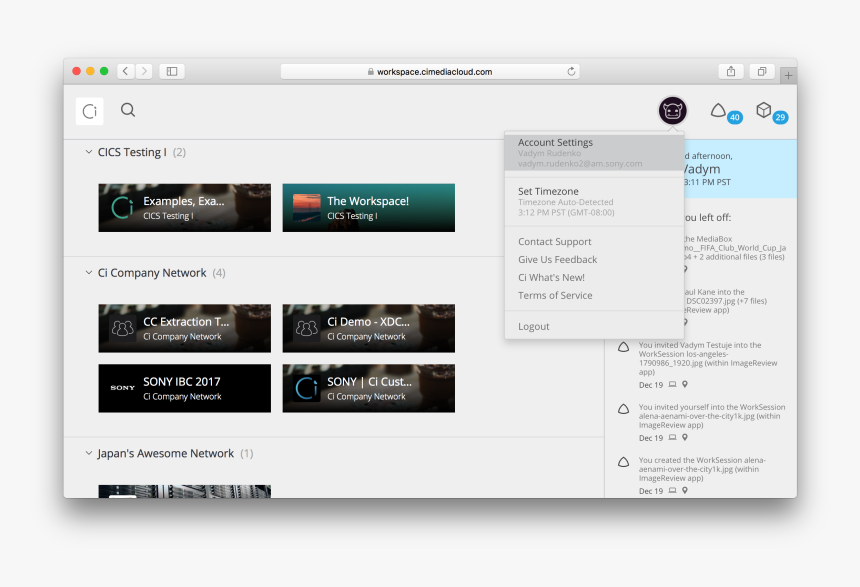The width and height of the screenshot is (860, 587).
Task: Click the Safari address bar
Action: pyautogui.click(x=430, y=72)
